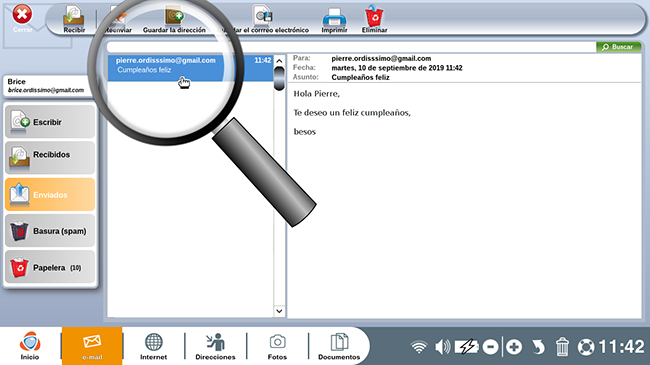Zoom out with the minus icon
This screenshot has height=365, width=650.
point(490,347)
